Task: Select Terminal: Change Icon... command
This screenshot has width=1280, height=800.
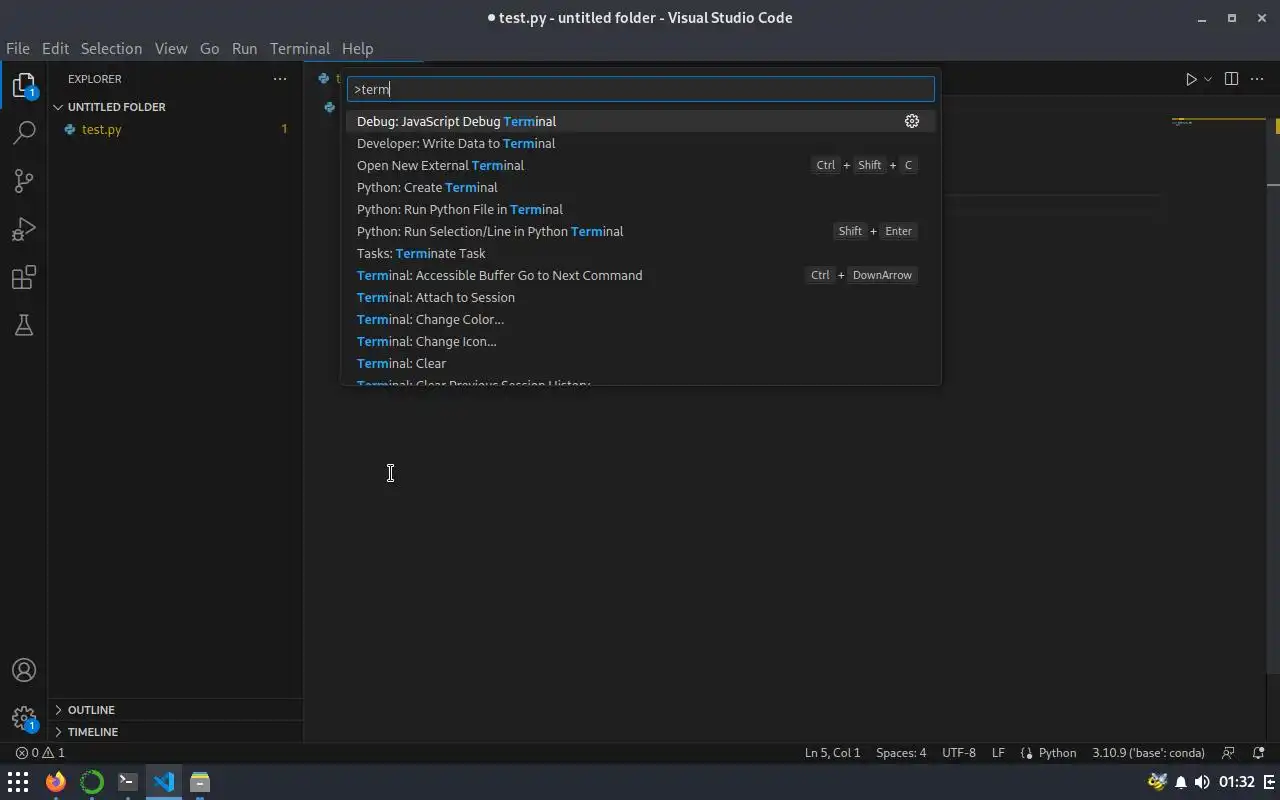Action: click(x=640, y=341)
